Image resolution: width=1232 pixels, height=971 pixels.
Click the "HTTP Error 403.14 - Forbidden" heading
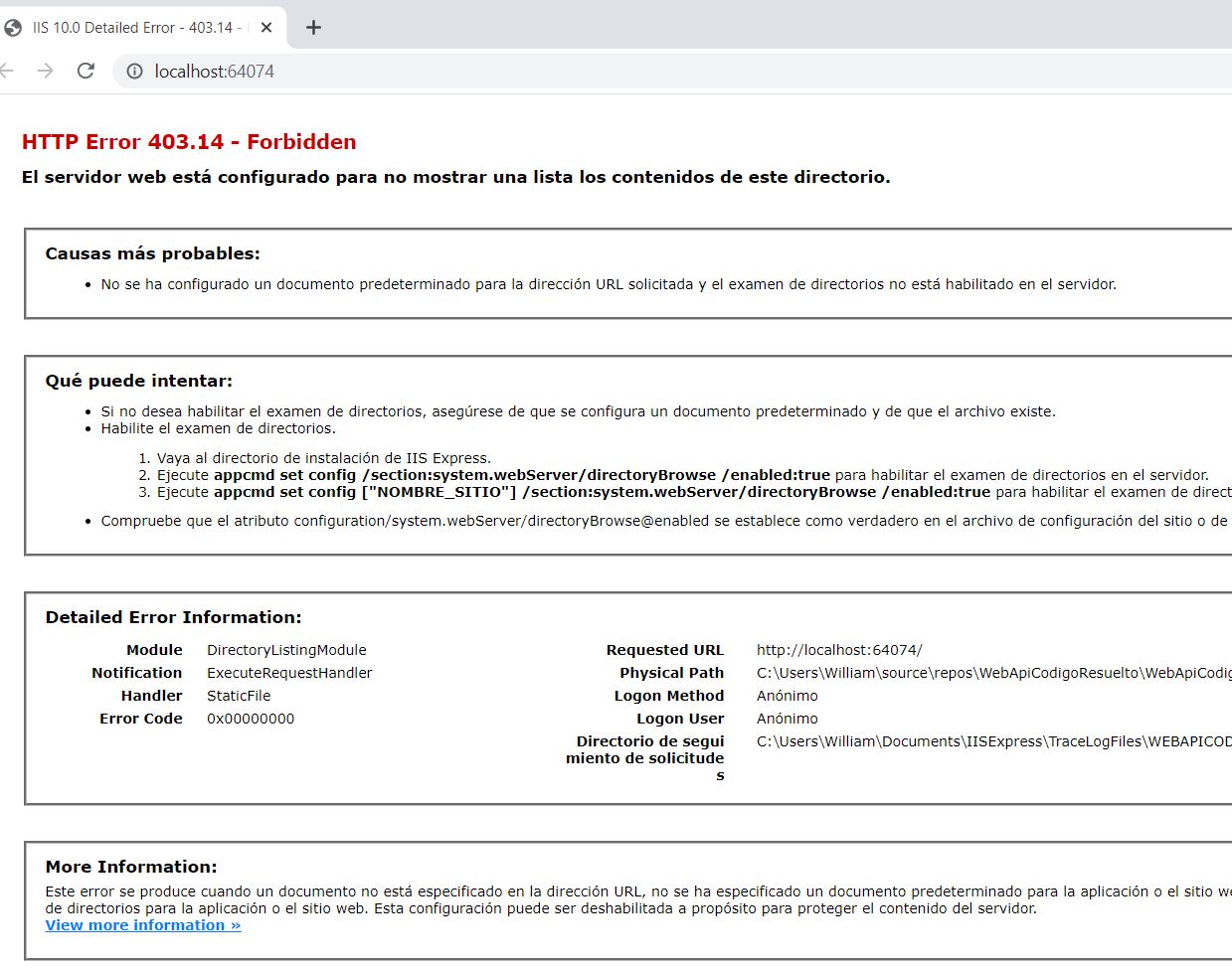click(x=188, y=141)
